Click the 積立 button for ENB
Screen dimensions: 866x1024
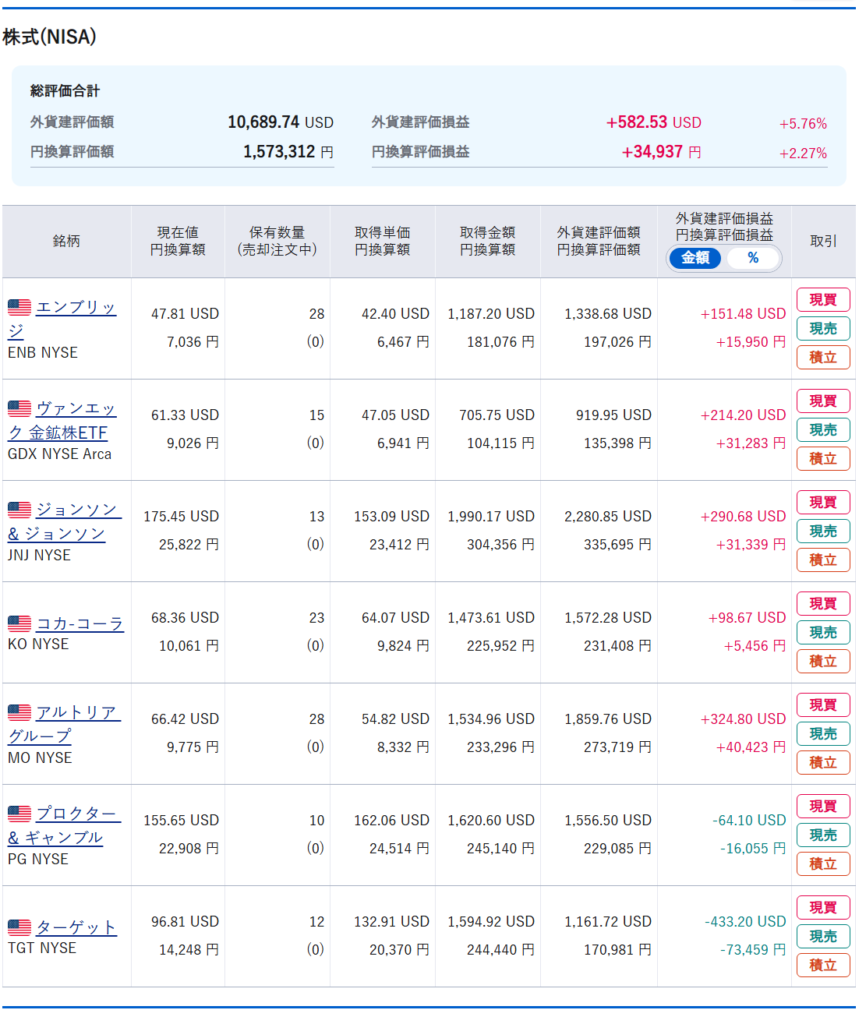823,357
